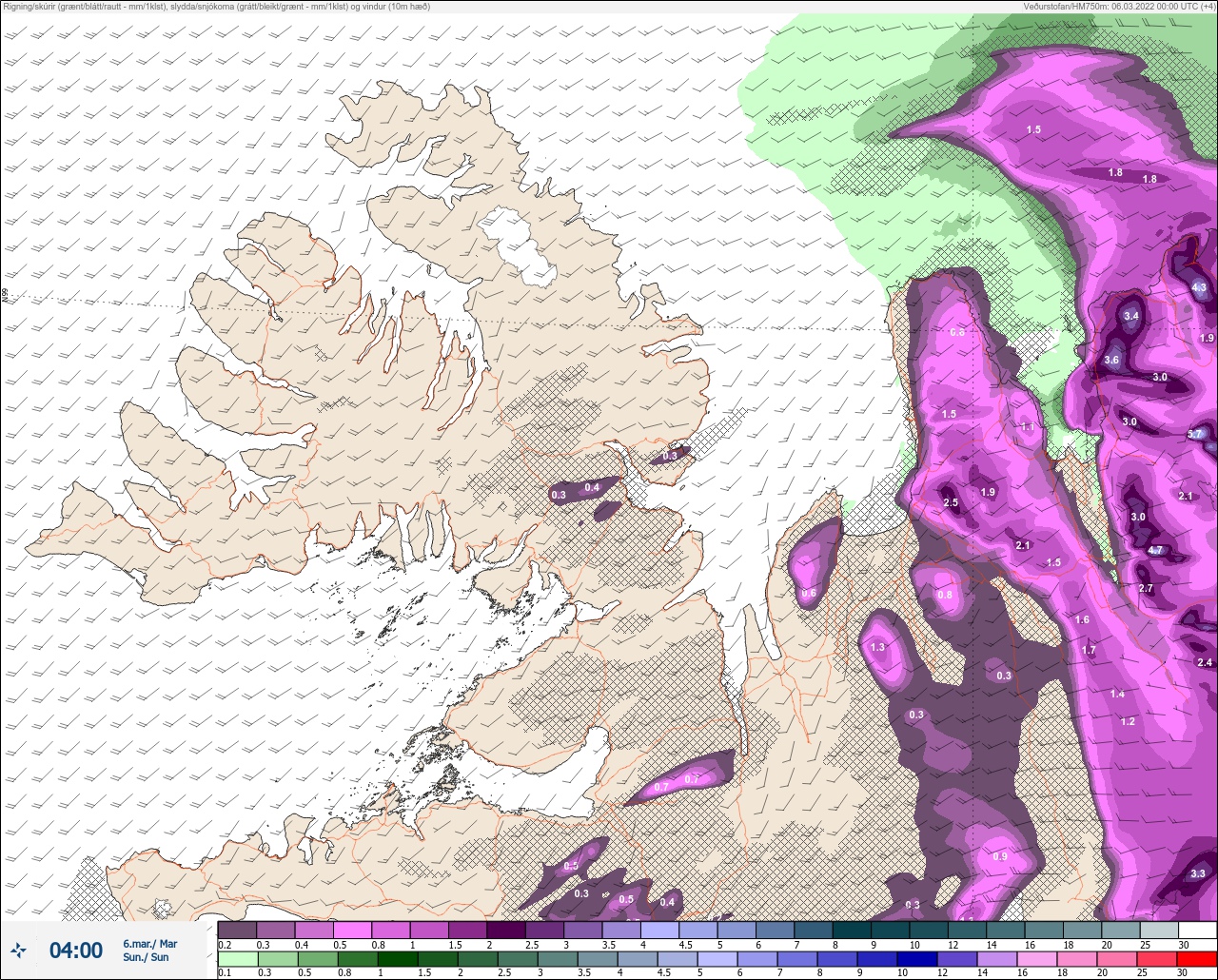This screenshot has width=1218, height=980.
Task: Select snow legend light gray swatch between 25 and 30
Action: (x=1158, y=930)
